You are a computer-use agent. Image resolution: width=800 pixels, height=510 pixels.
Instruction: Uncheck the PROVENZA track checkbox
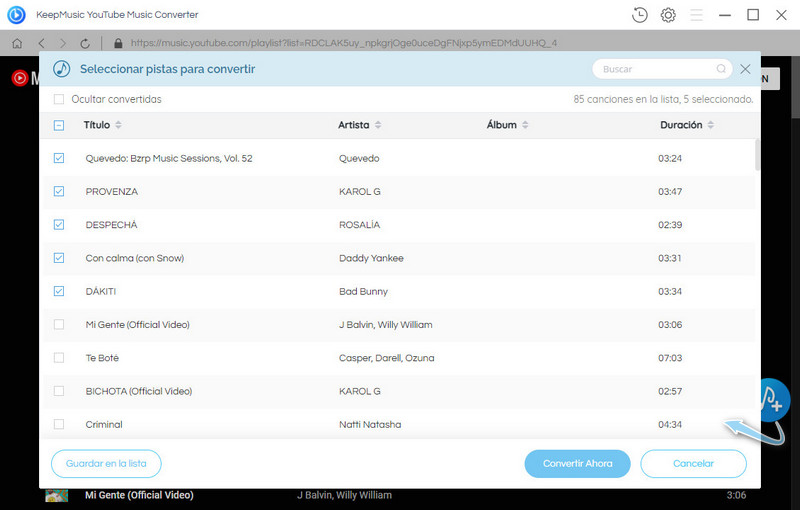(x=59, y=191)
